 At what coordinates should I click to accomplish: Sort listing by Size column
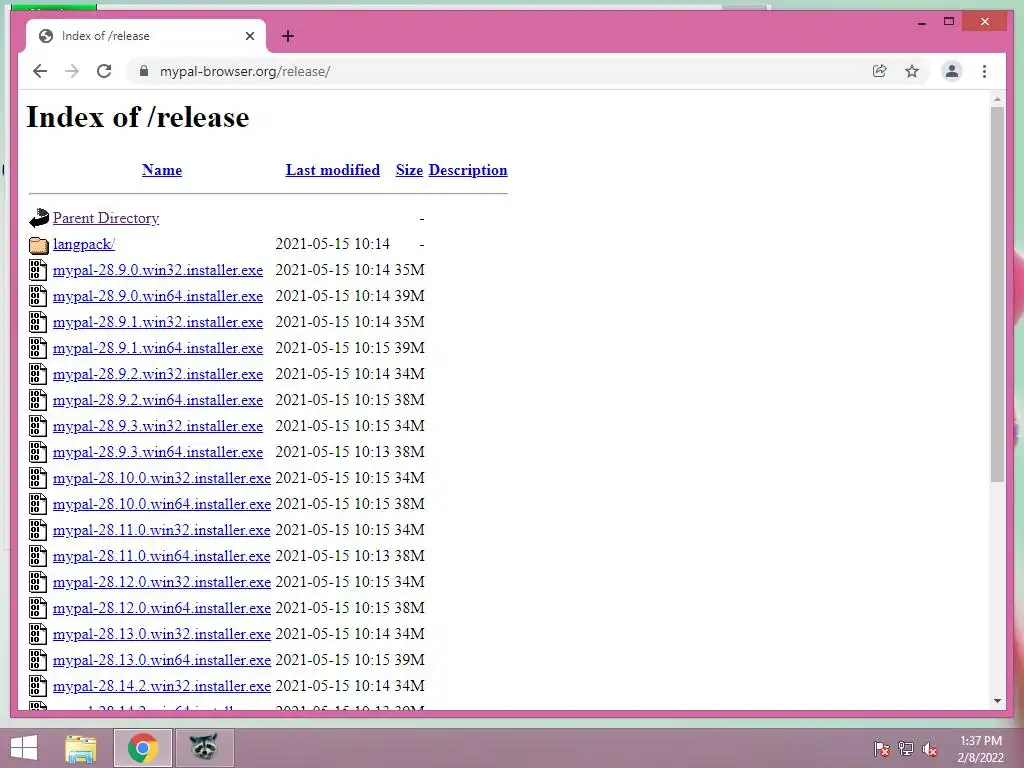point(409,170)
